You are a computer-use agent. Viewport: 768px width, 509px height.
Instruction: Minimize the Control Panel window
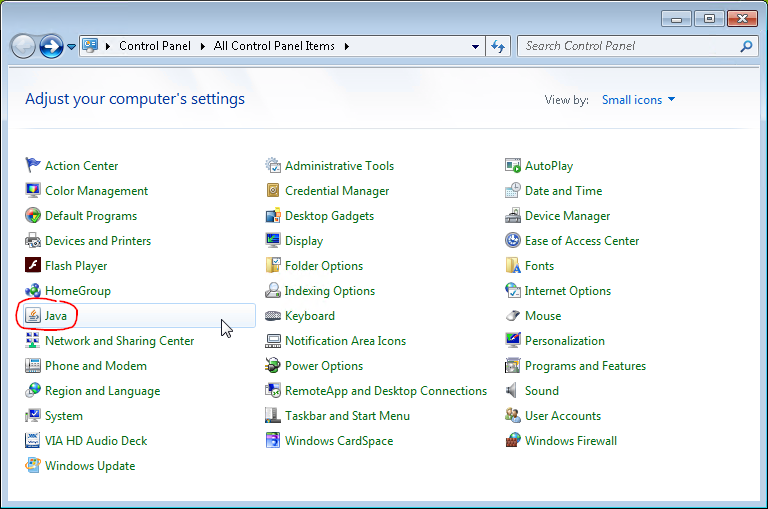pos(676,19)
